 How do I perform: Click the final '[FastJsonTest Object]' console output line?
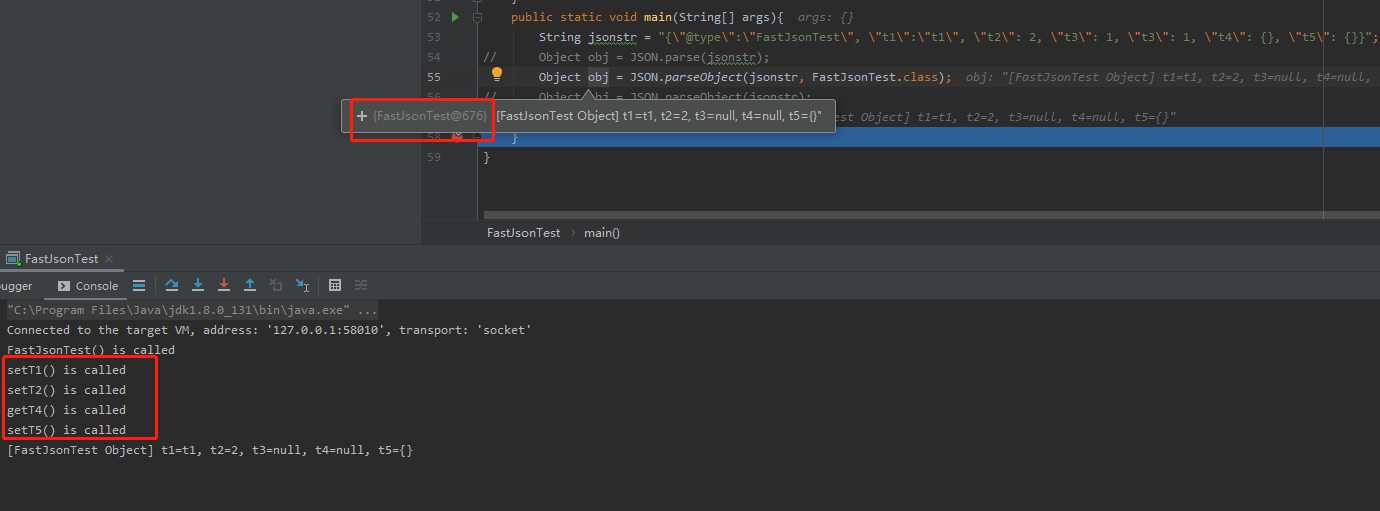(x=209, y=450)
